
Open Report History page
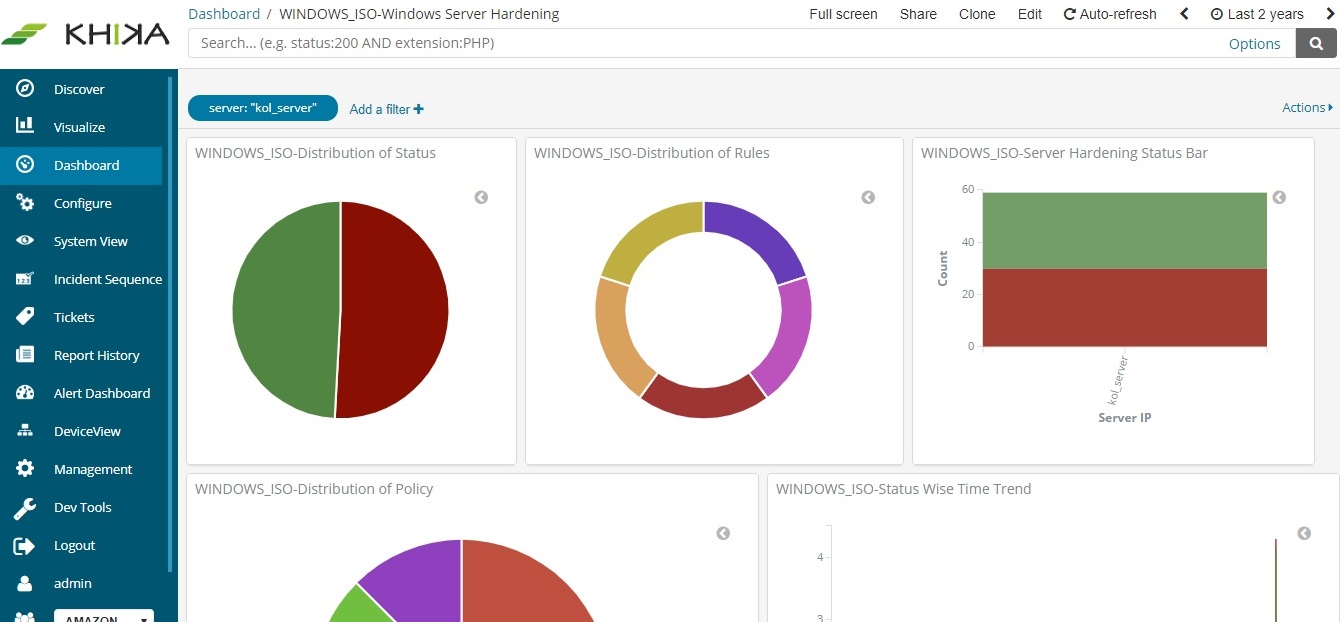97,355
